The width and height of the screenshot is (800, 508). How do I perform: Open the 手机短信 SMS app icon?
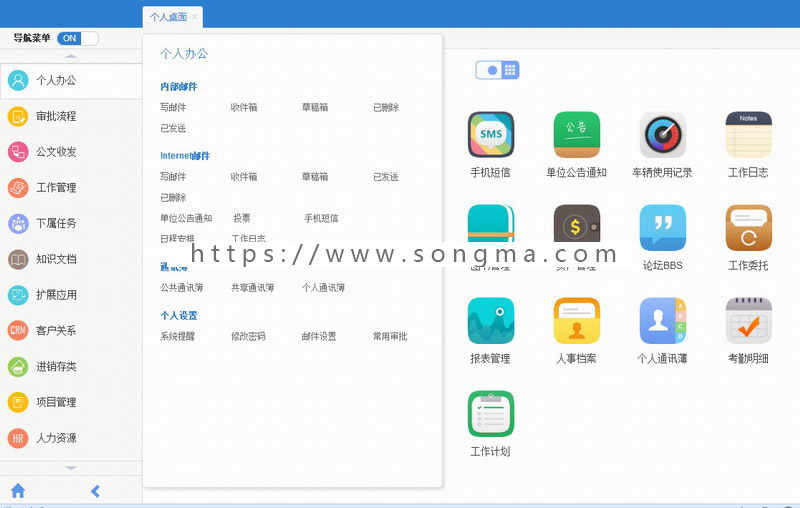click(491, 134)
